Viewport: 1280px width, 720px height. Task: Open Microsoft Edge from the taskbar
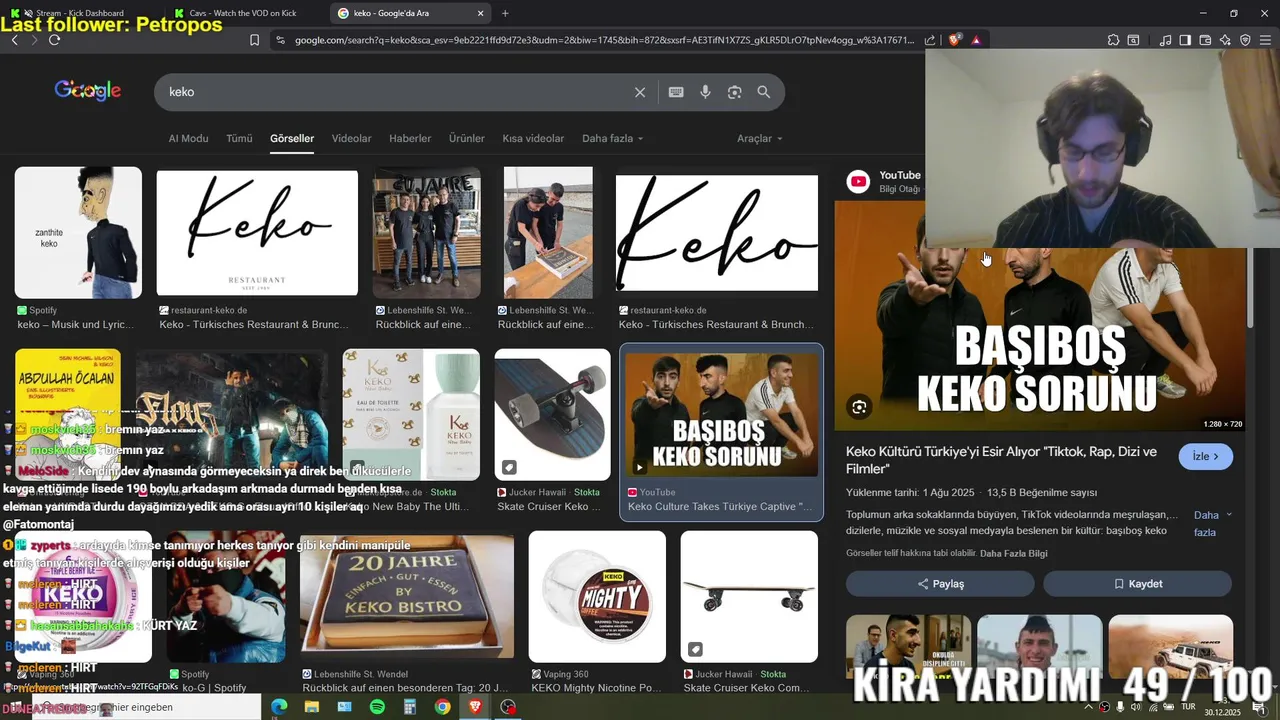pos(279,707)
